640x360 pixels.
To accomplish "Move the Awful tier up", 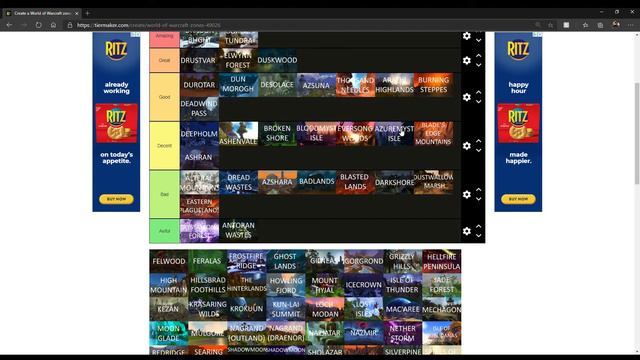I will click(x=479, y=226).
